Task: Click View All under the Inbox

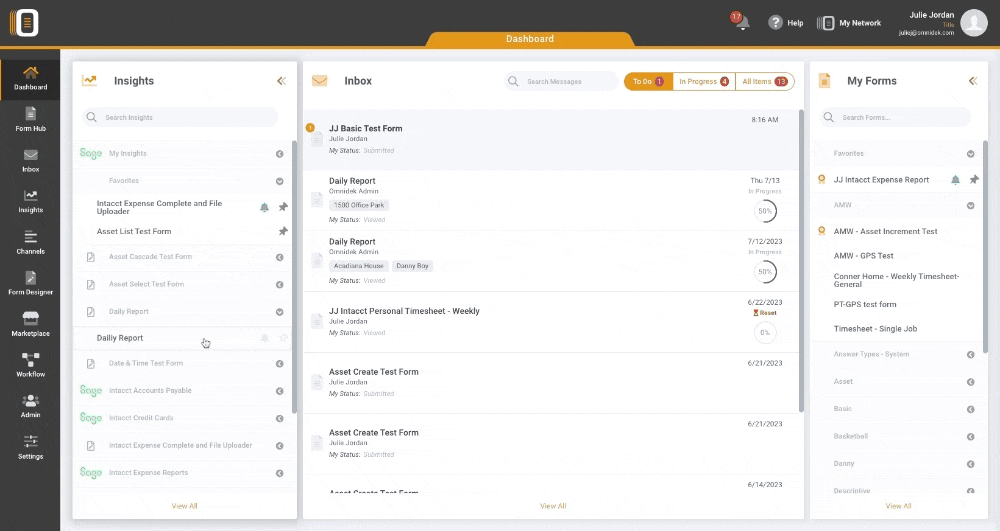Action: tap(553, 506)
